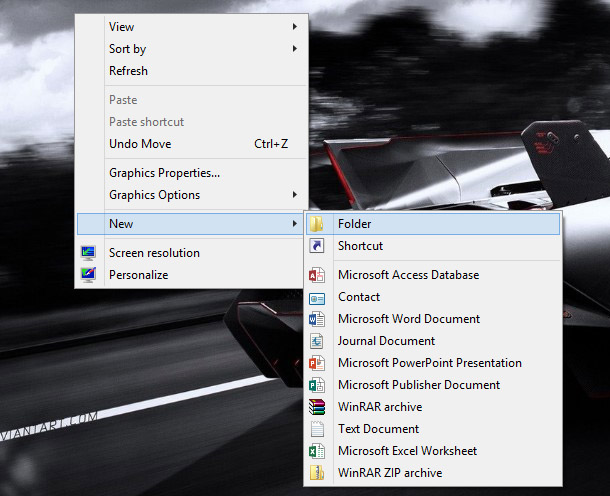Click the WinRAR archive books icon

pyautogui.click(x=317, y=407)
